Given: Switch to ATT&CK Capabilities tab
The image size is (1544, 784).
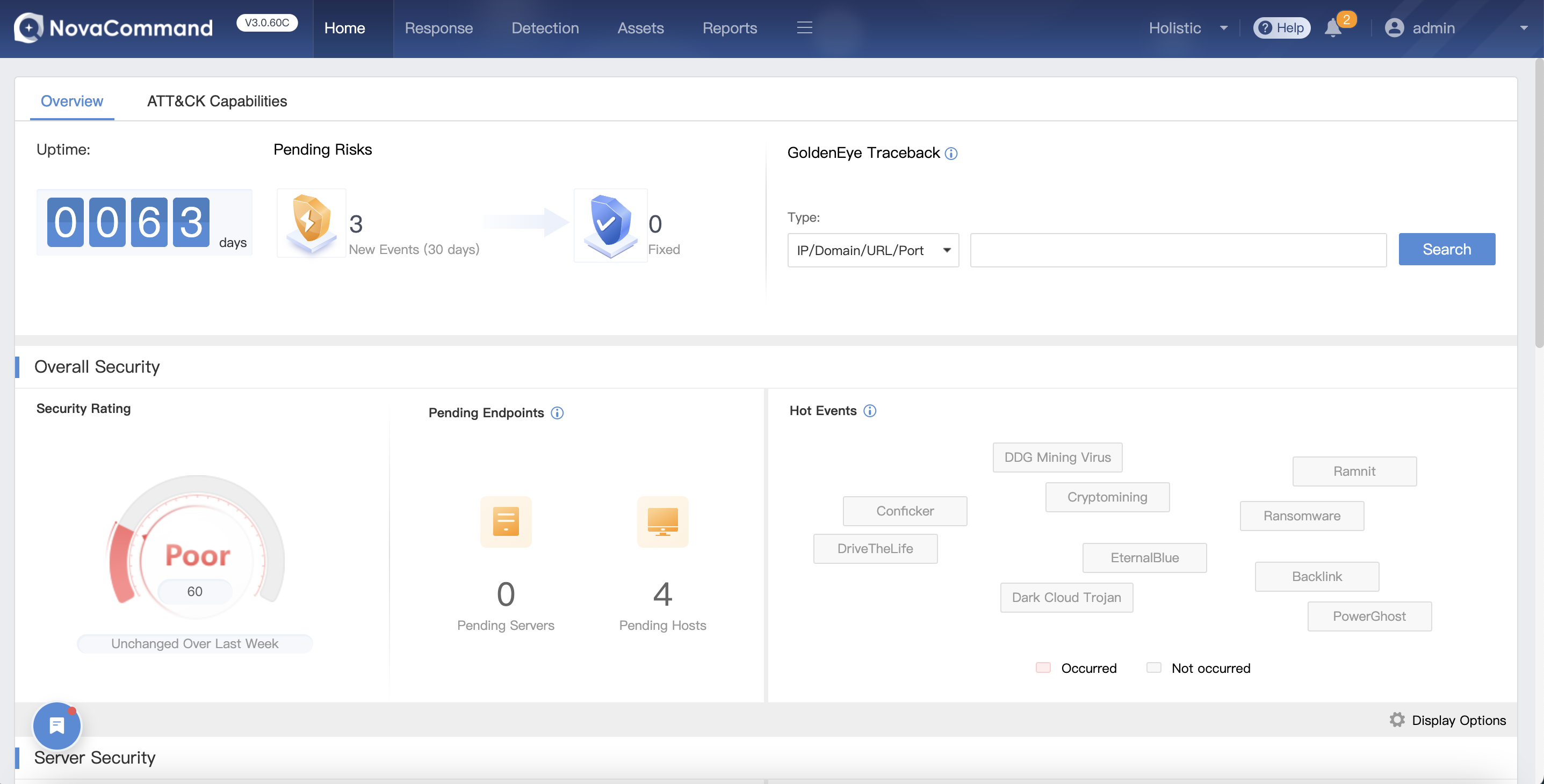Looking at the screenshot, I should 217,101.
